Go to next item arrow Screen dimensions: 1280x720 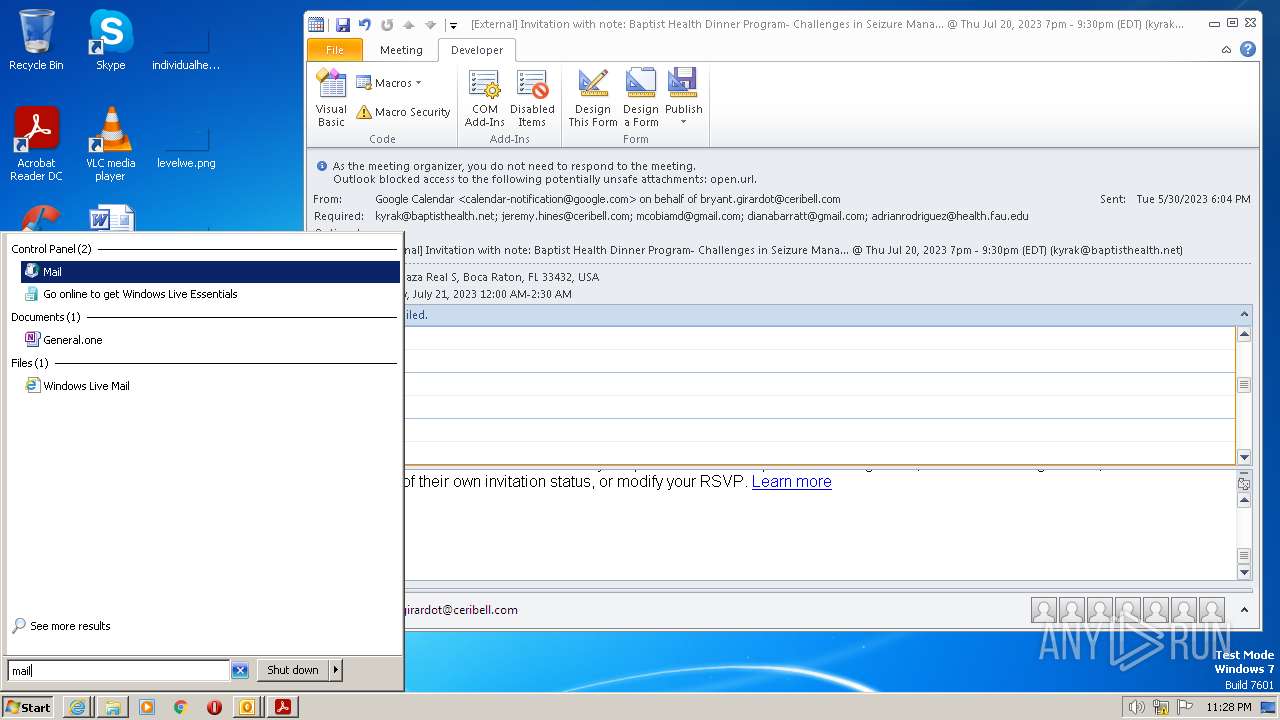coord(431,24)
